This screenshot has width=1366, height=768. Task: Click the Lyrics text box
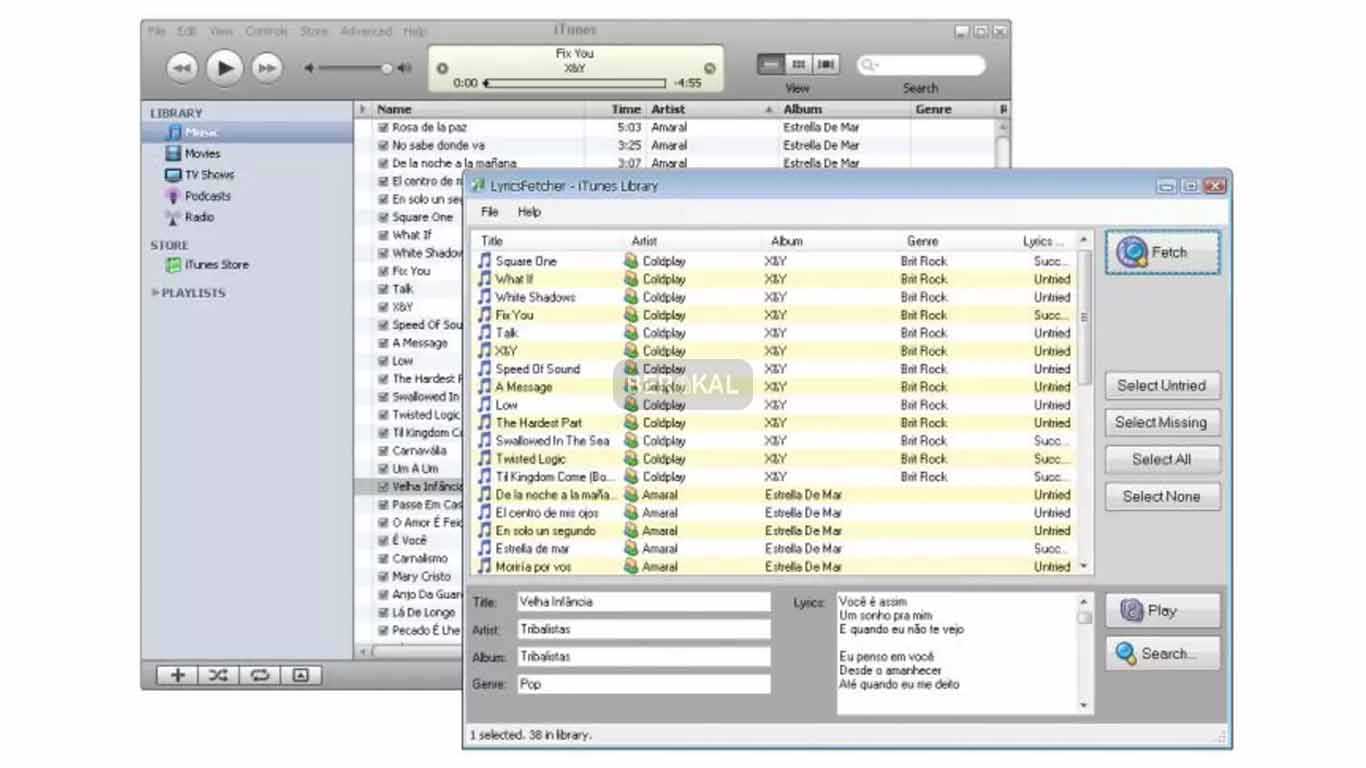(x=957, y=654)
